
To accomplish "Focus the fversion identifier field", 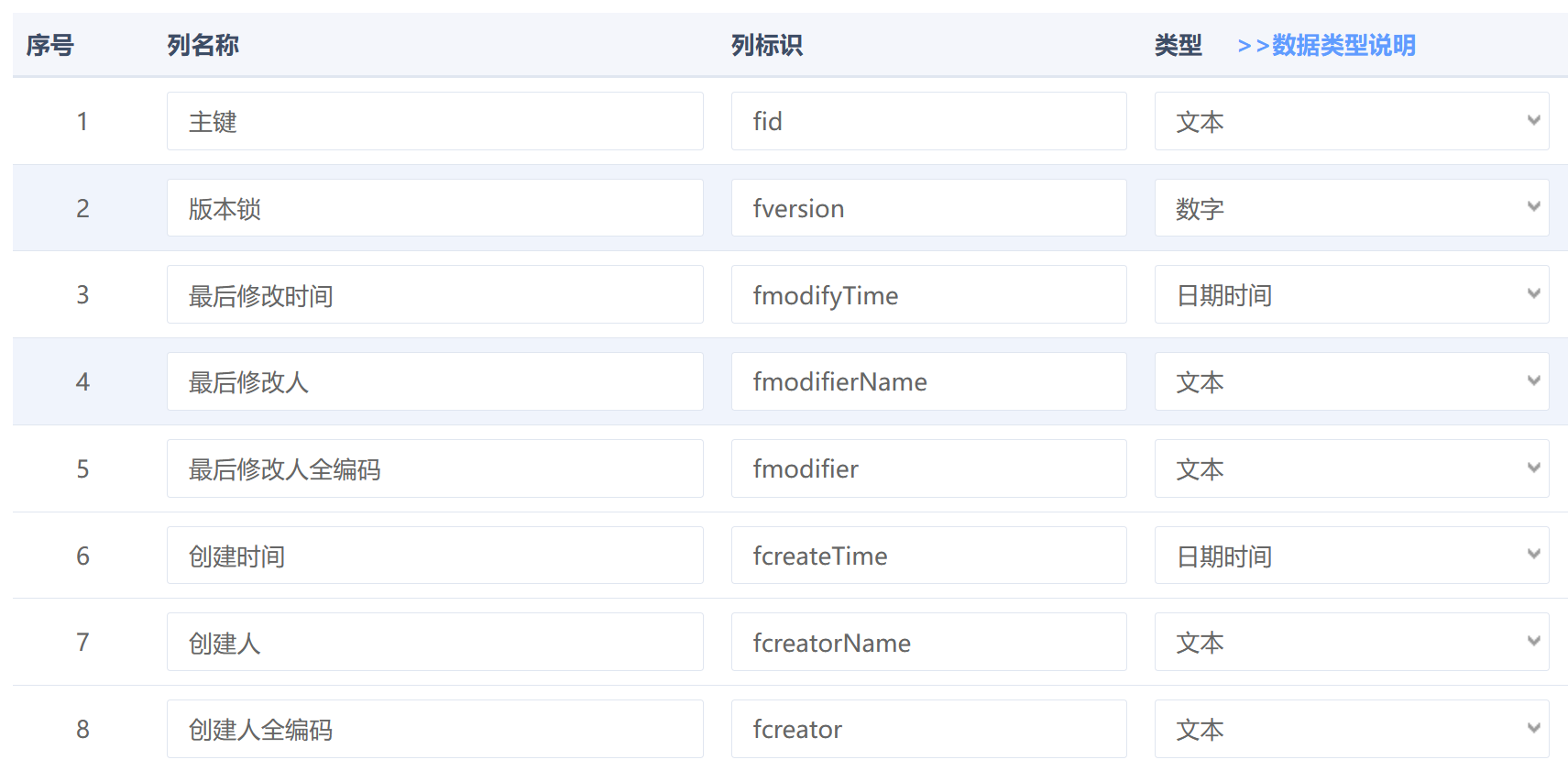I will [x=929, y=208].
